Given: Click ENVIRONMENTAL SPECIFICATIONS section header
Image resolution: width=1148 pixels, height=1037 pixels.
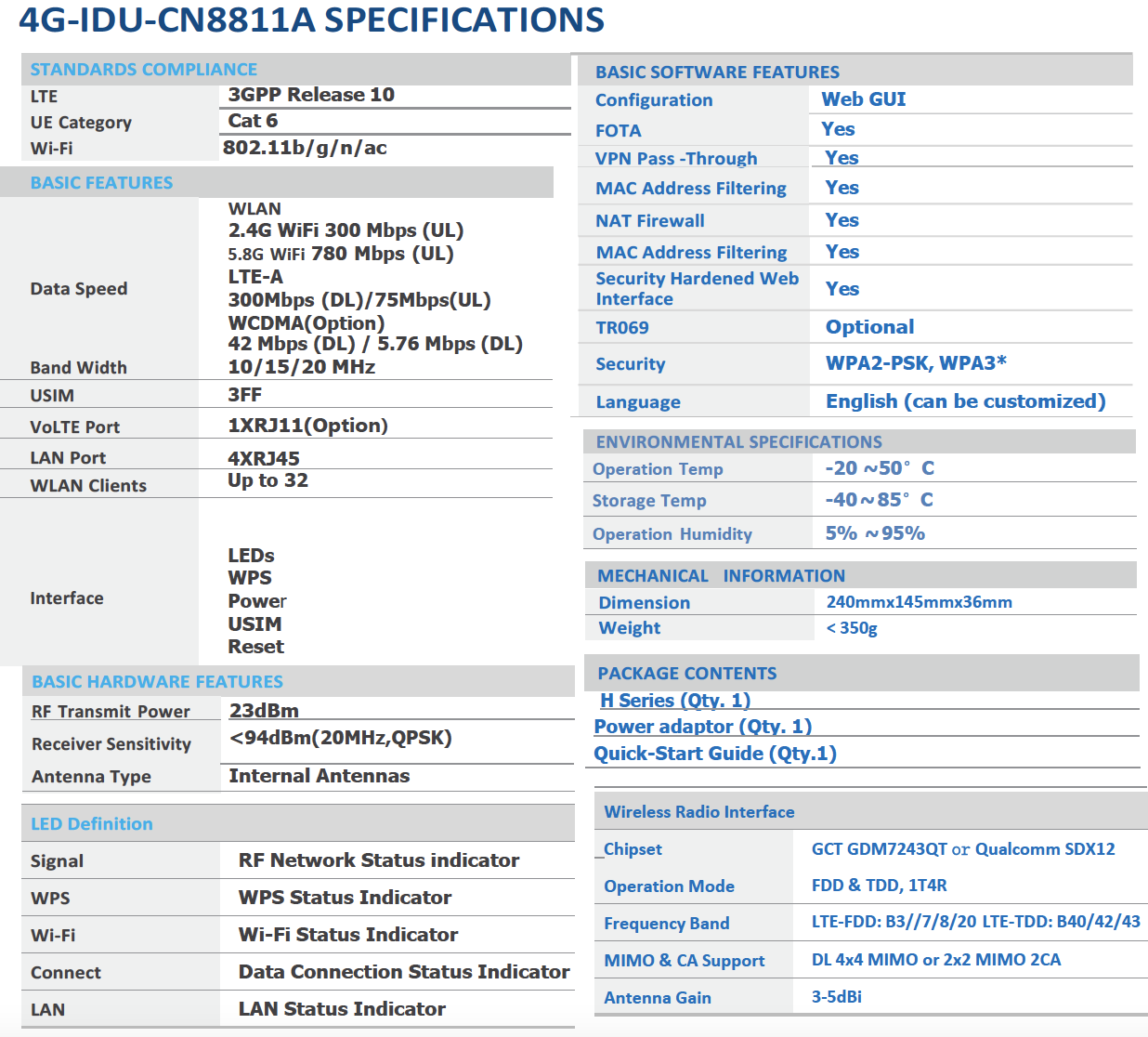Looking at the screenshot, I should [x=739, y=442].
